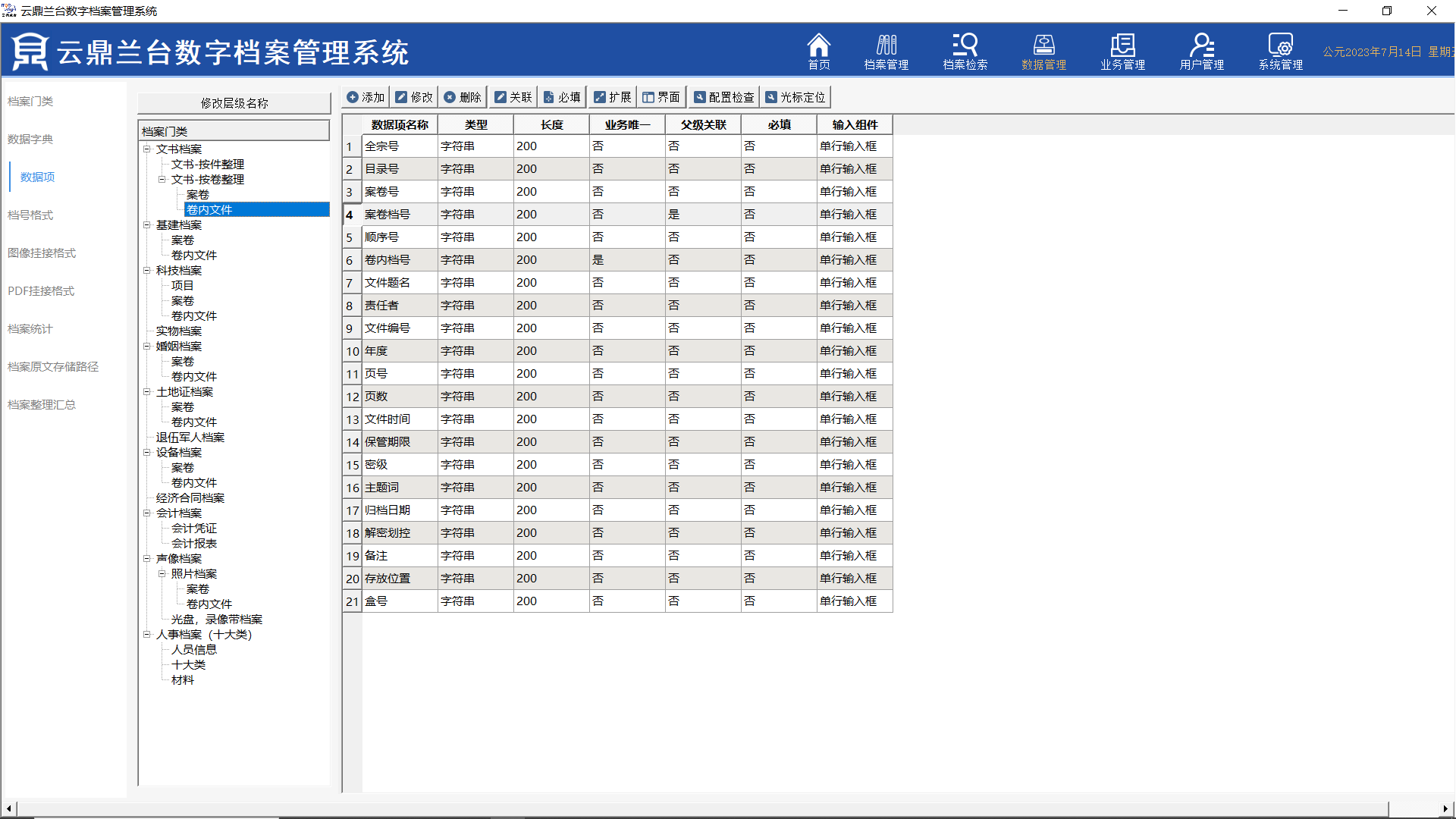Select the 文件题名 data item row

(x=388, y=282)
